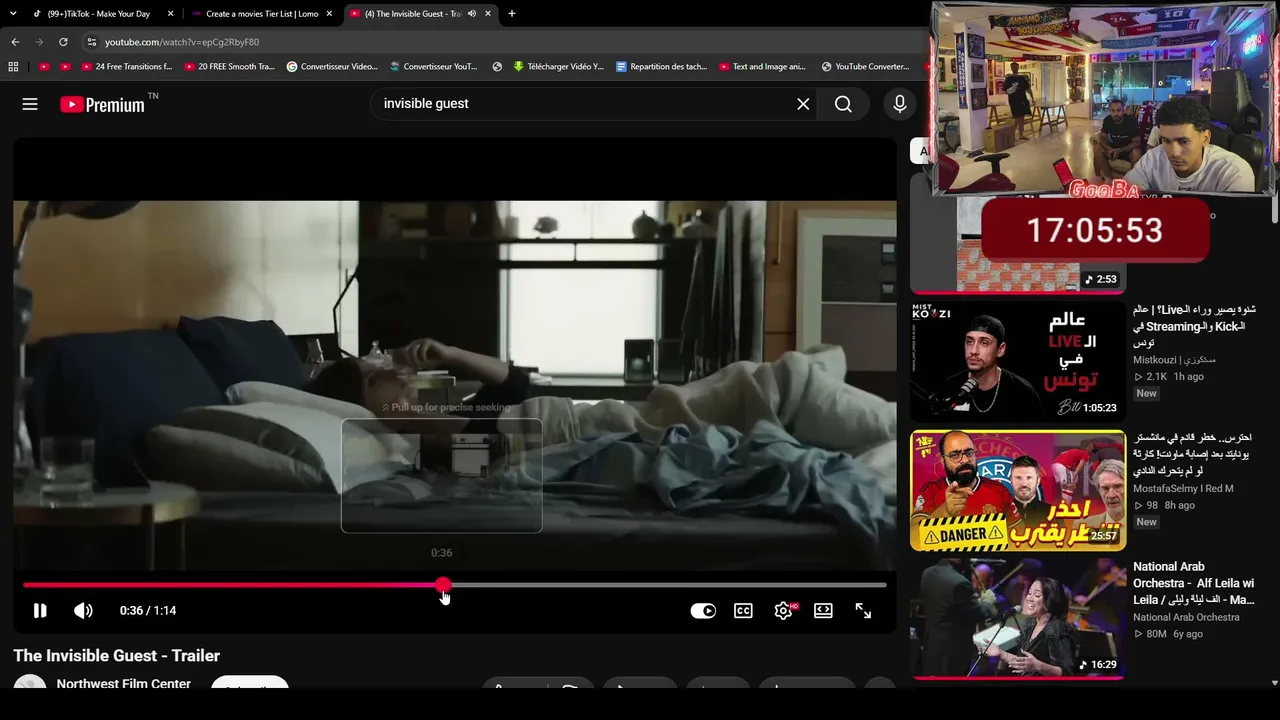Open Convertisseur Video bookmark
Image resolution: width=1280 pixels, height=720 pixels.
coord(332,67)
